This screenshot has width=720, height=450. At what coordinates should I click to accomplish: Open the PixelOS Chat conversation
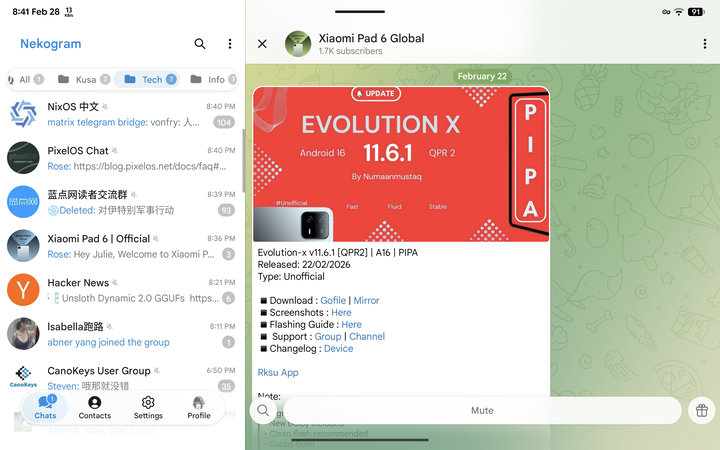122,158
